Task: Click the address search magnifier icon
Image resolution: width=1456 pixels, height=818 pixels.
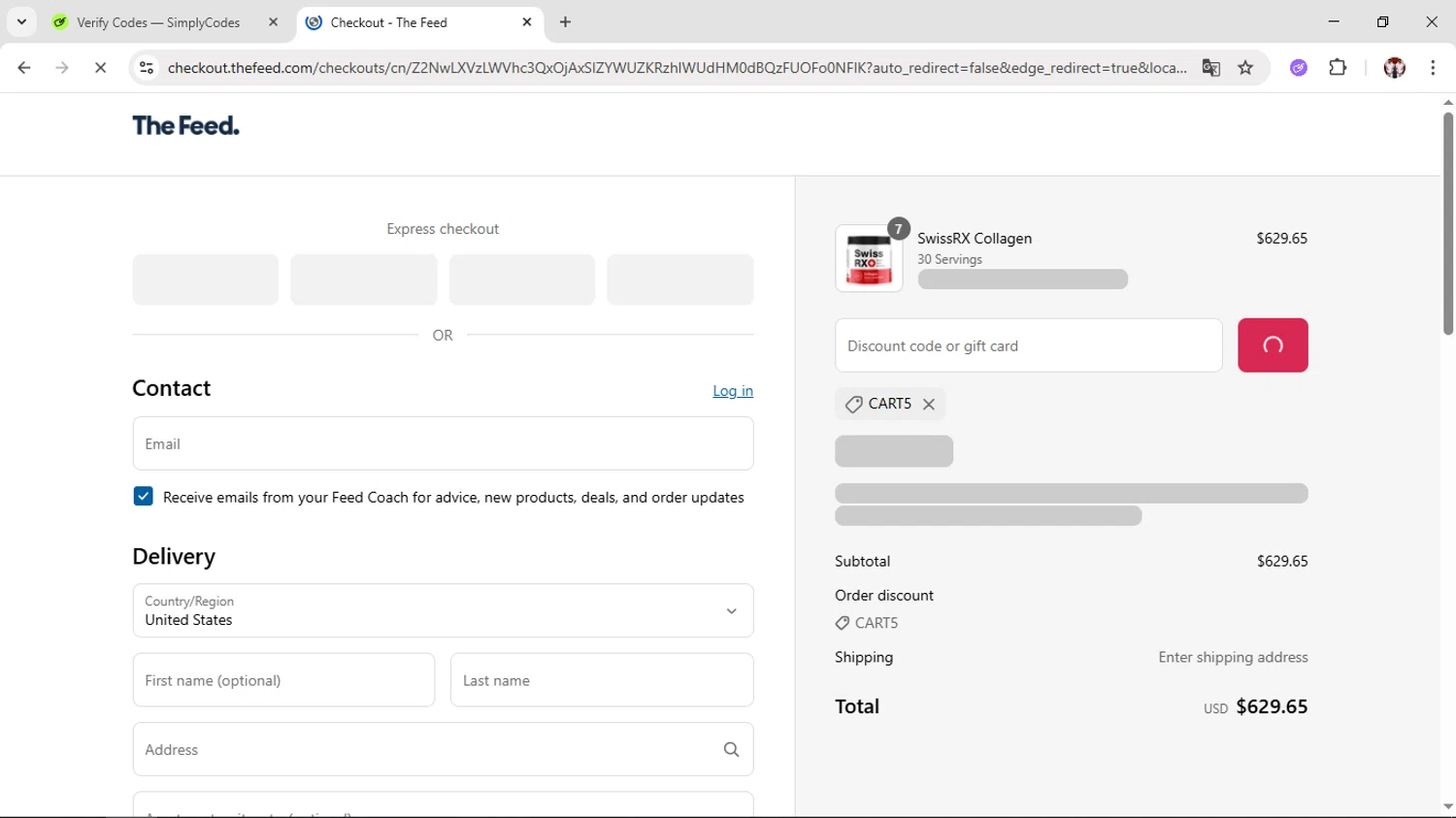Action: coord(731,749)
